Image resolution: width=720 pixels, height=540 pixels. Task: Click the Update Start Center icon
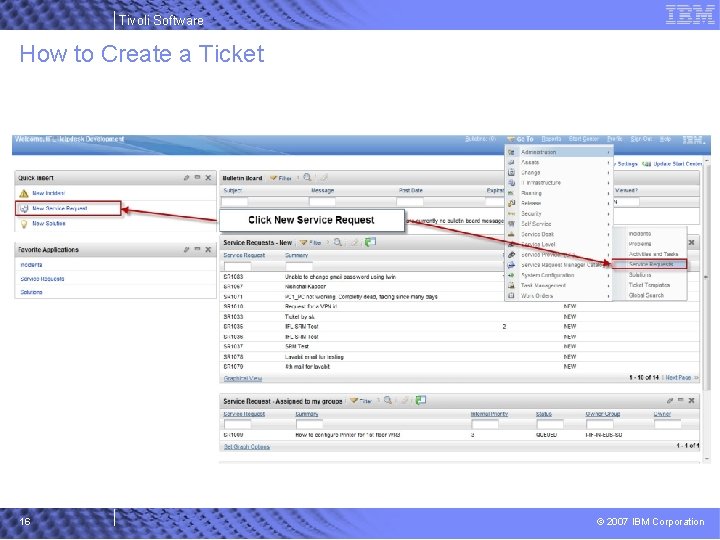pyautogui.click(x=647, y=164)
